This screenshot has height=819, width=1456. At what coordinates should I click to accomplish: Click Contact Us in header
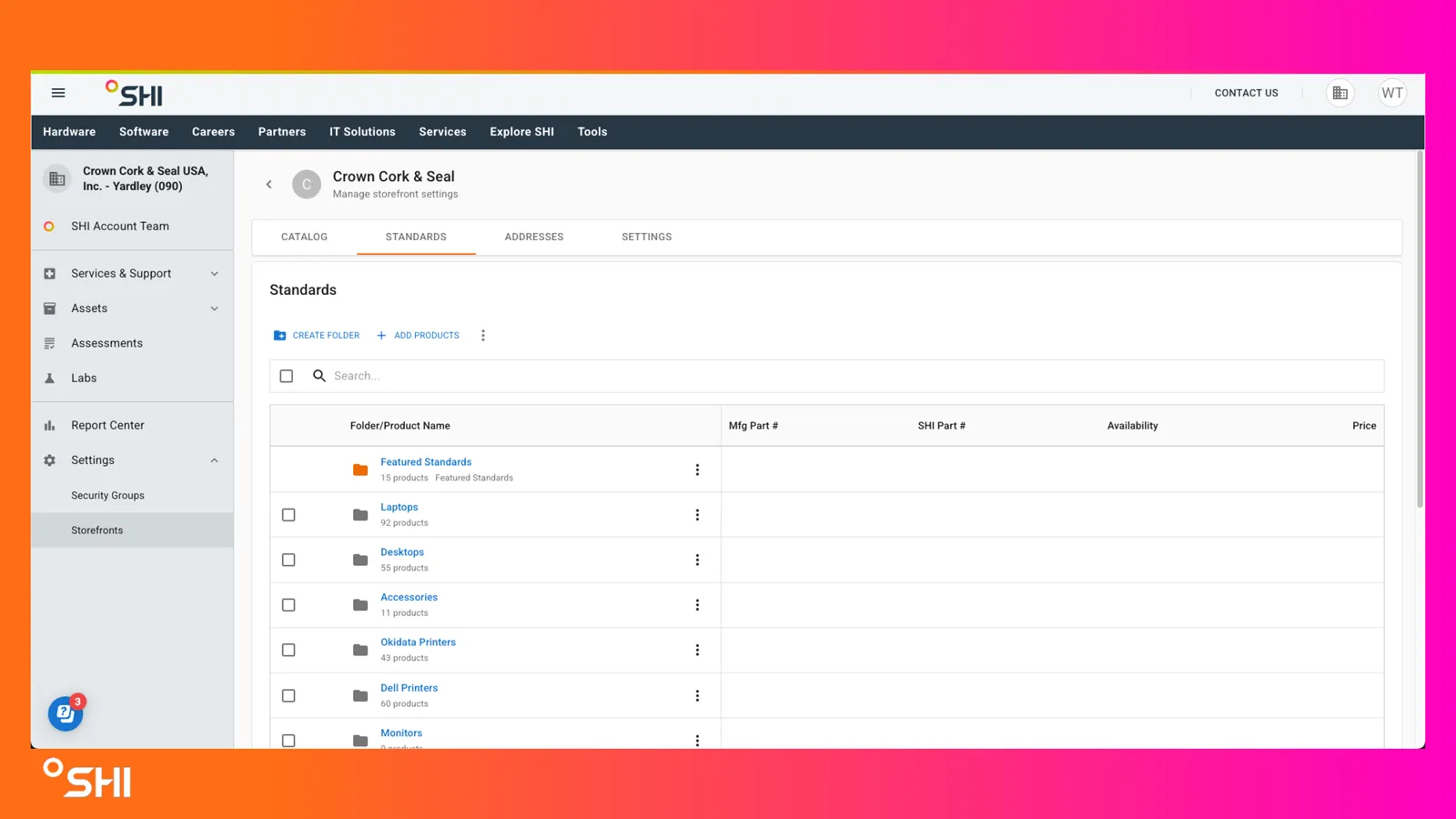[1247, 93]
